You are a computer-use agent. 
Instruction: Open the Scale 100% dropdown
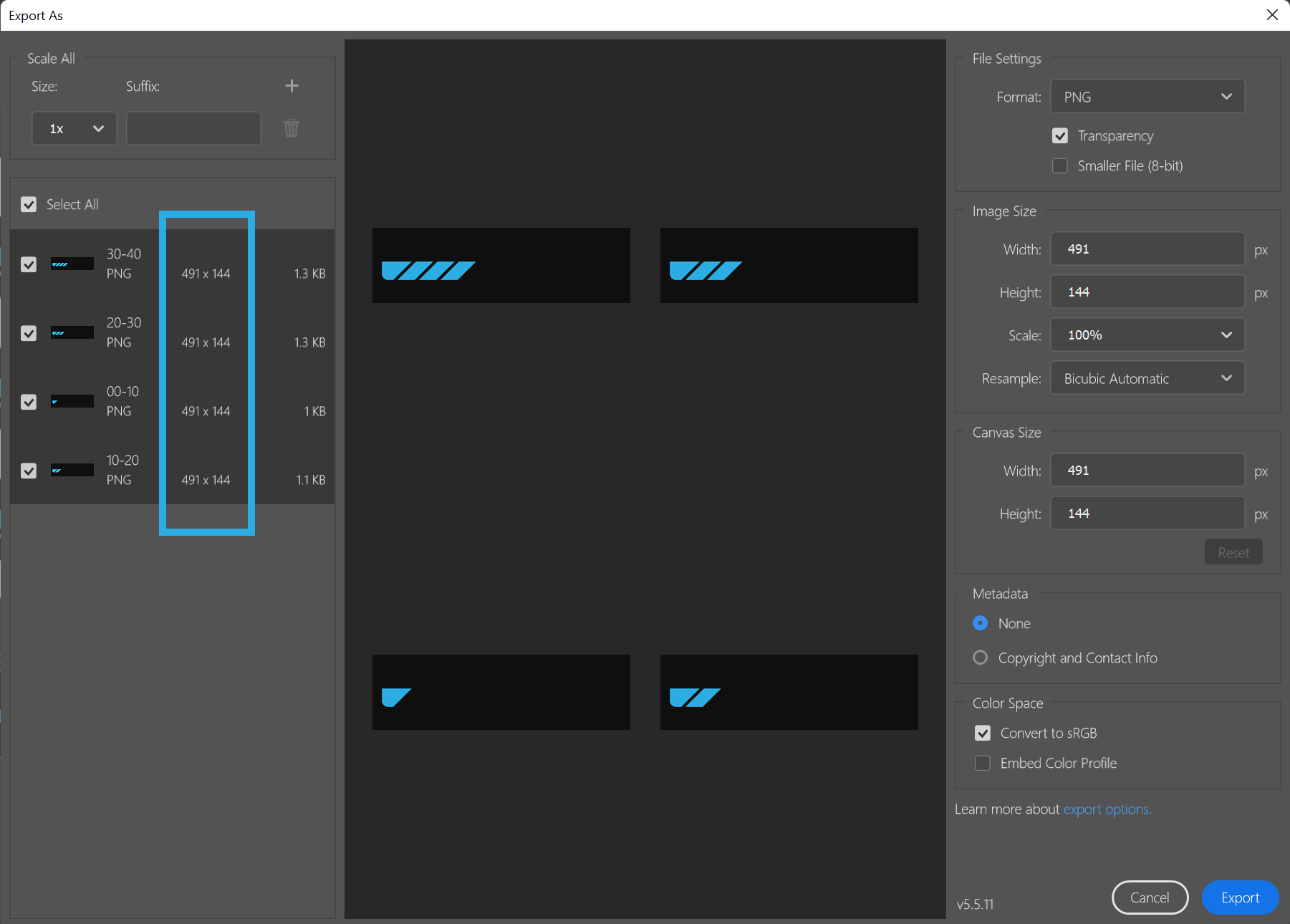1147,335
